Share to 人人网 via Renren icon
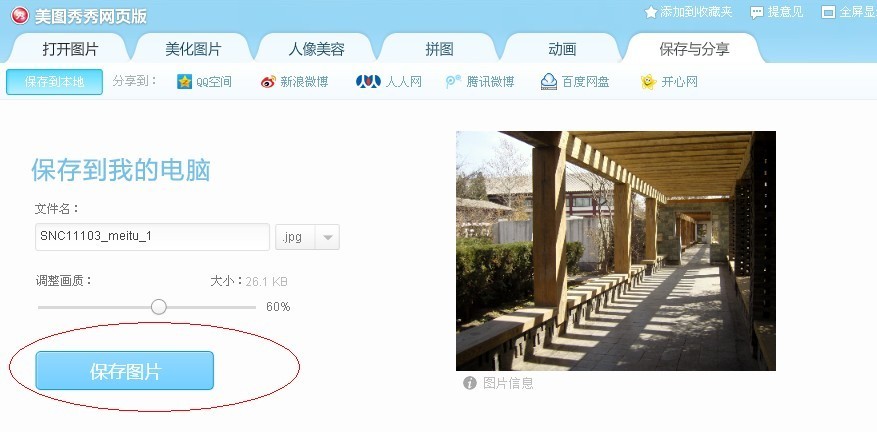Screen dimensions: 877x432 [x=368, y=82]
